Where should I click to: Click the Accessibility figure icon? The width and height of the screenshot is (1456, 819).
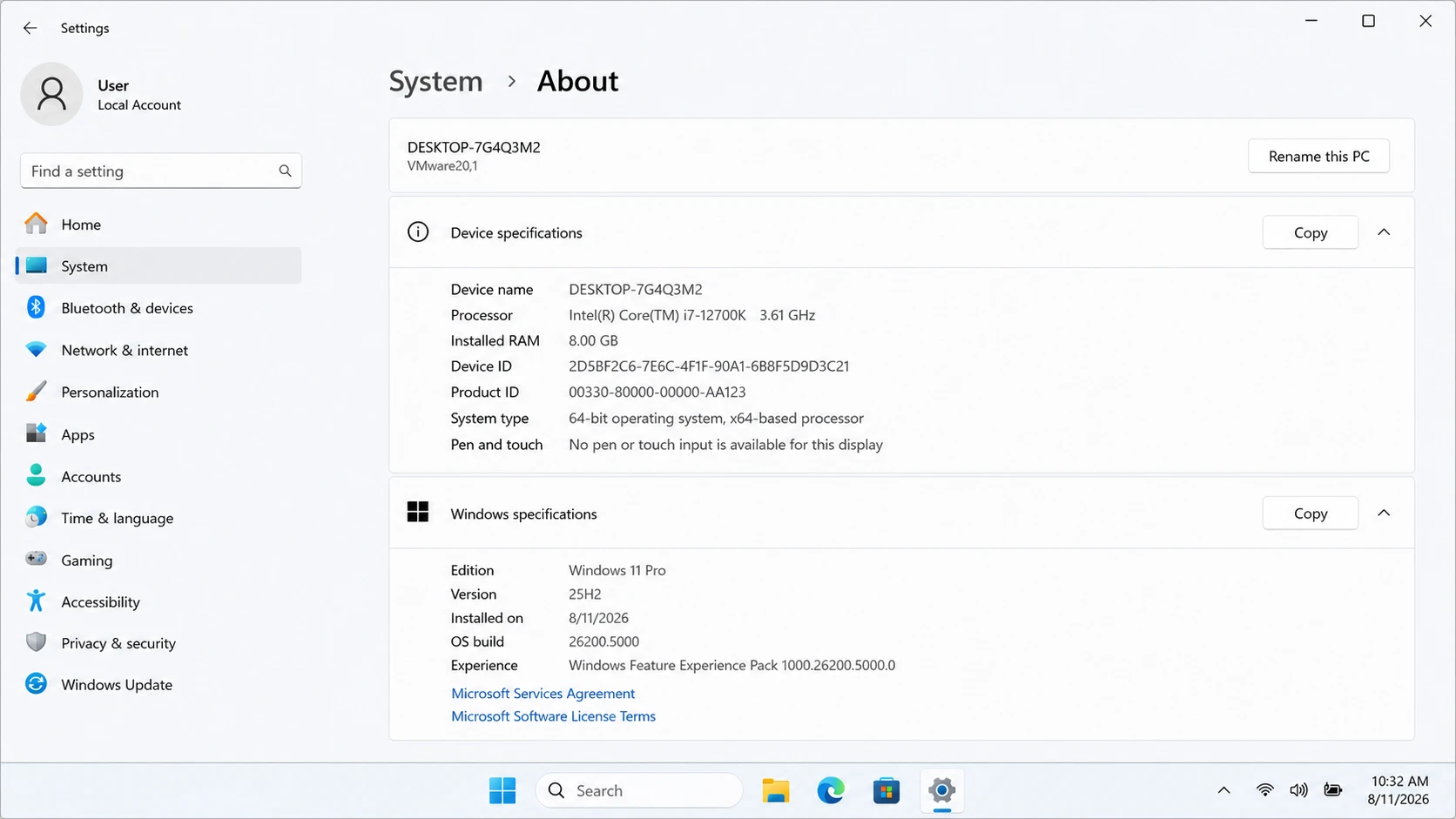36,601
